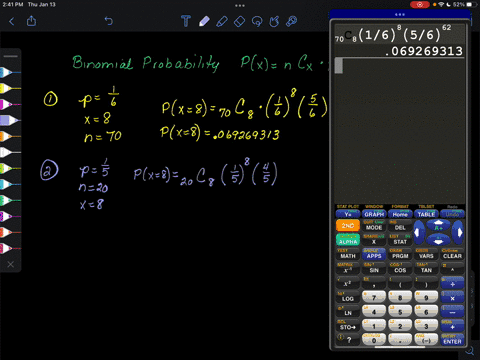Close the pen palette sidebar
This screenshot has width=480, height=360.
click(x=11, y=264)
